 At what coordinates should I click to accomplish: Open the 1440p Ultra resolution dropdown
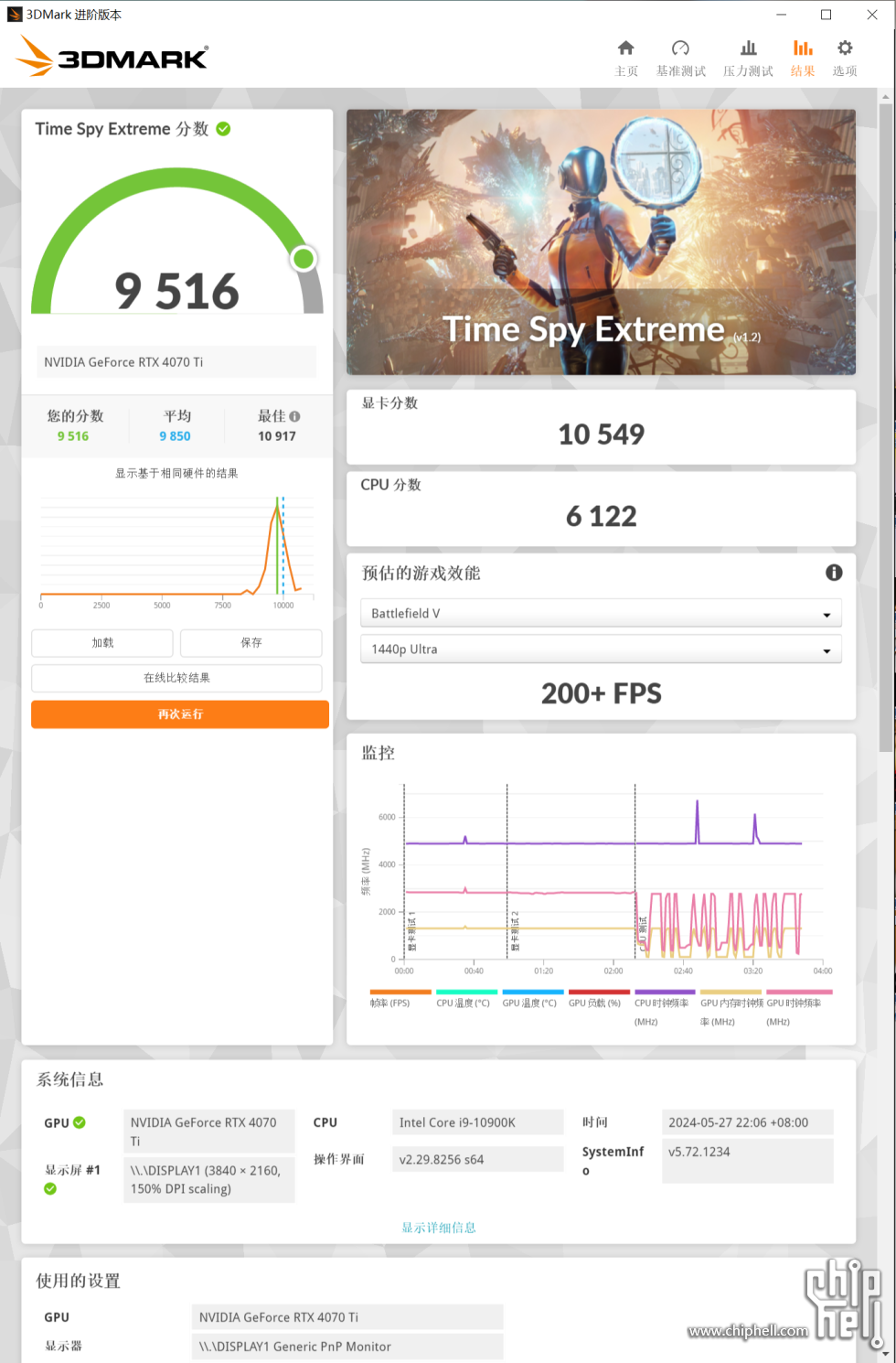click(x=601, y=649)
